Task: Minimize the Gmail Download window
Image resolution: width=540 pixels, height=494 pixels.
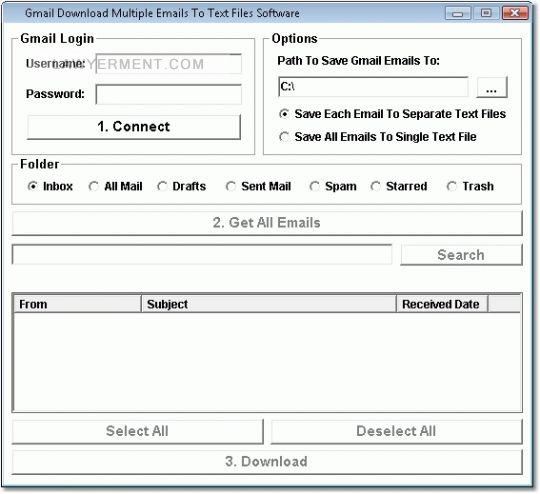Action: point(457,13)
